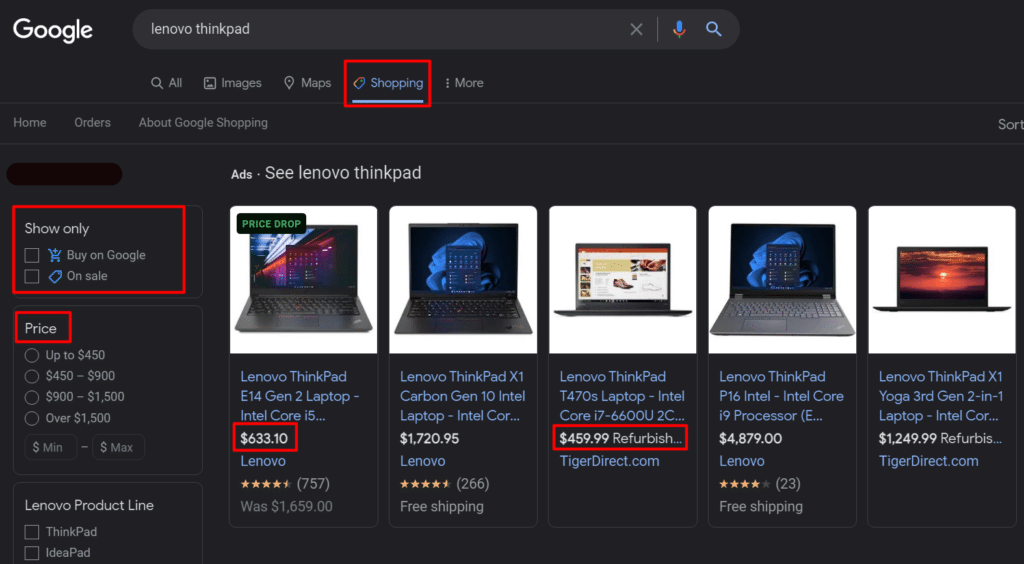Viewport: 1024px width, 564px height.
Task: Select $450 – $900 price option
Action: click(x=32, y=376)
